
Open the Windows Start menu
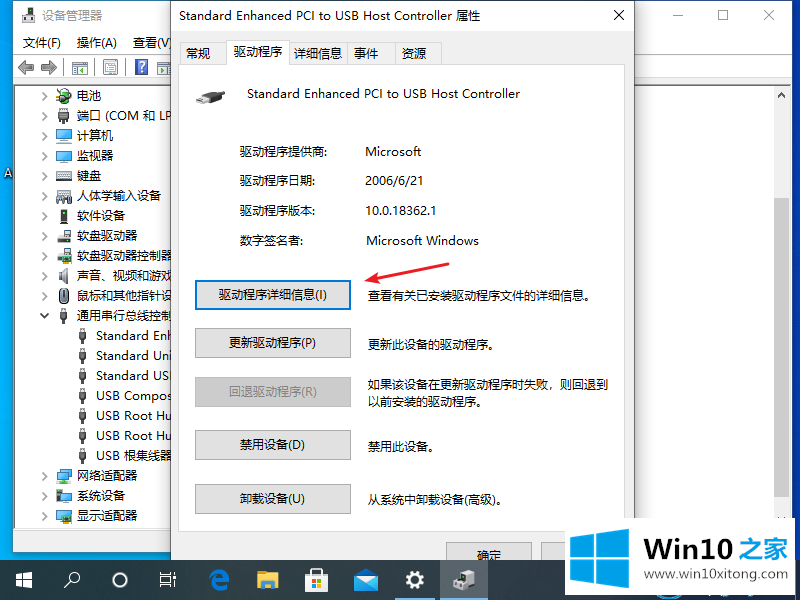click(x=23, y=580)
